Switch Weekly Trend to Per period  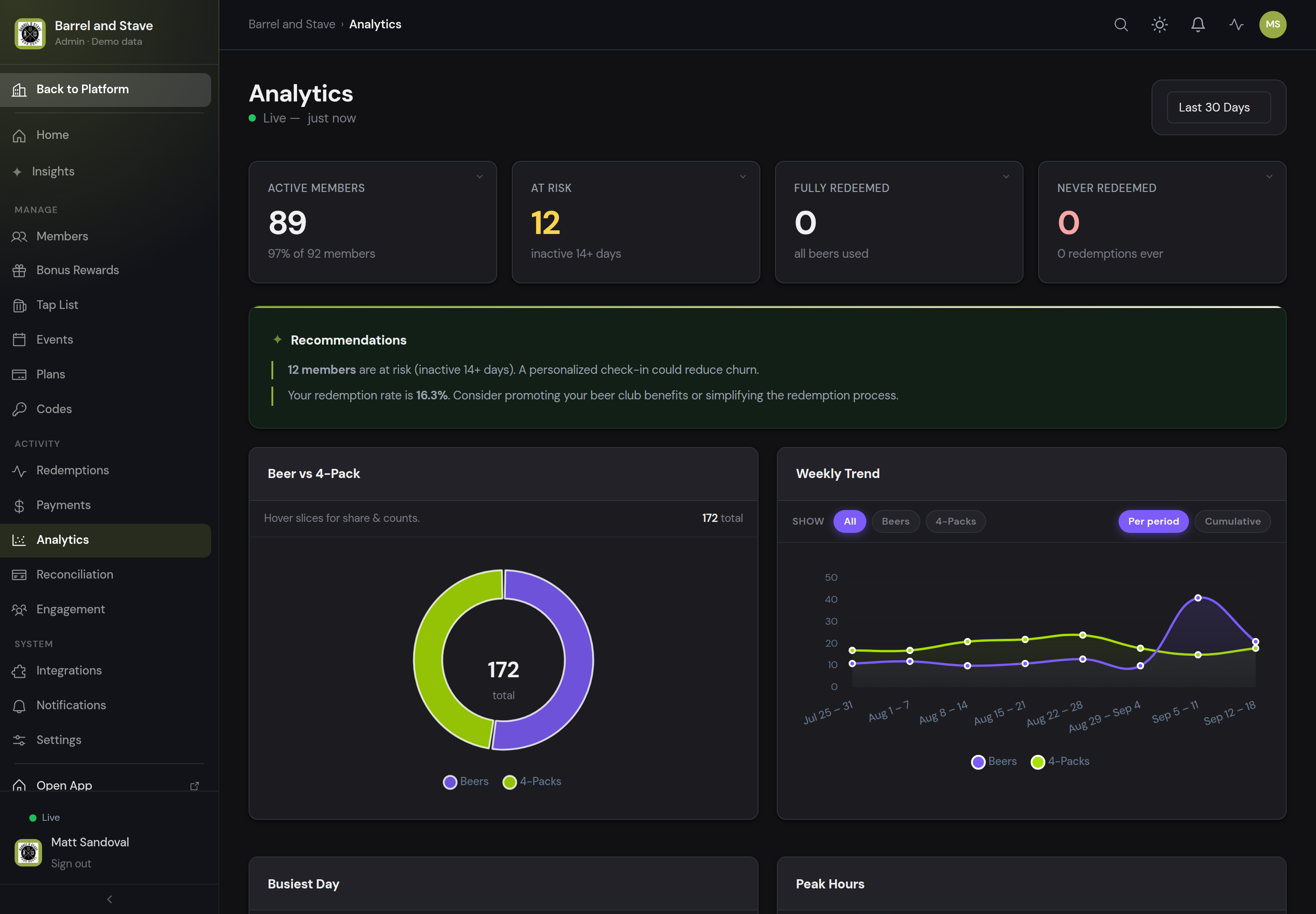click(x=1153, y=522)
